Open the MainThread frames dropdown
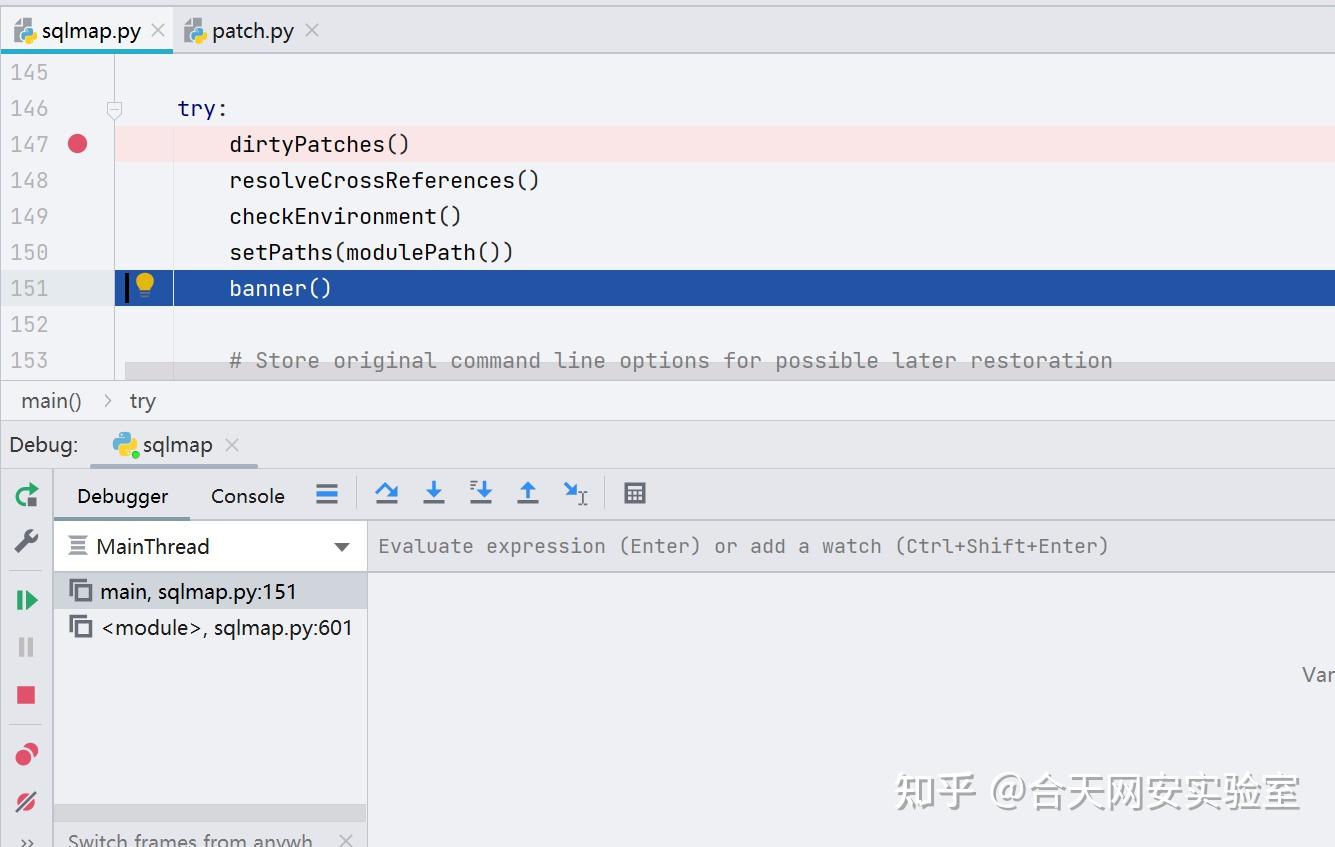The width and height of the screenshot is (1335, 847). (x=340, y=546)
